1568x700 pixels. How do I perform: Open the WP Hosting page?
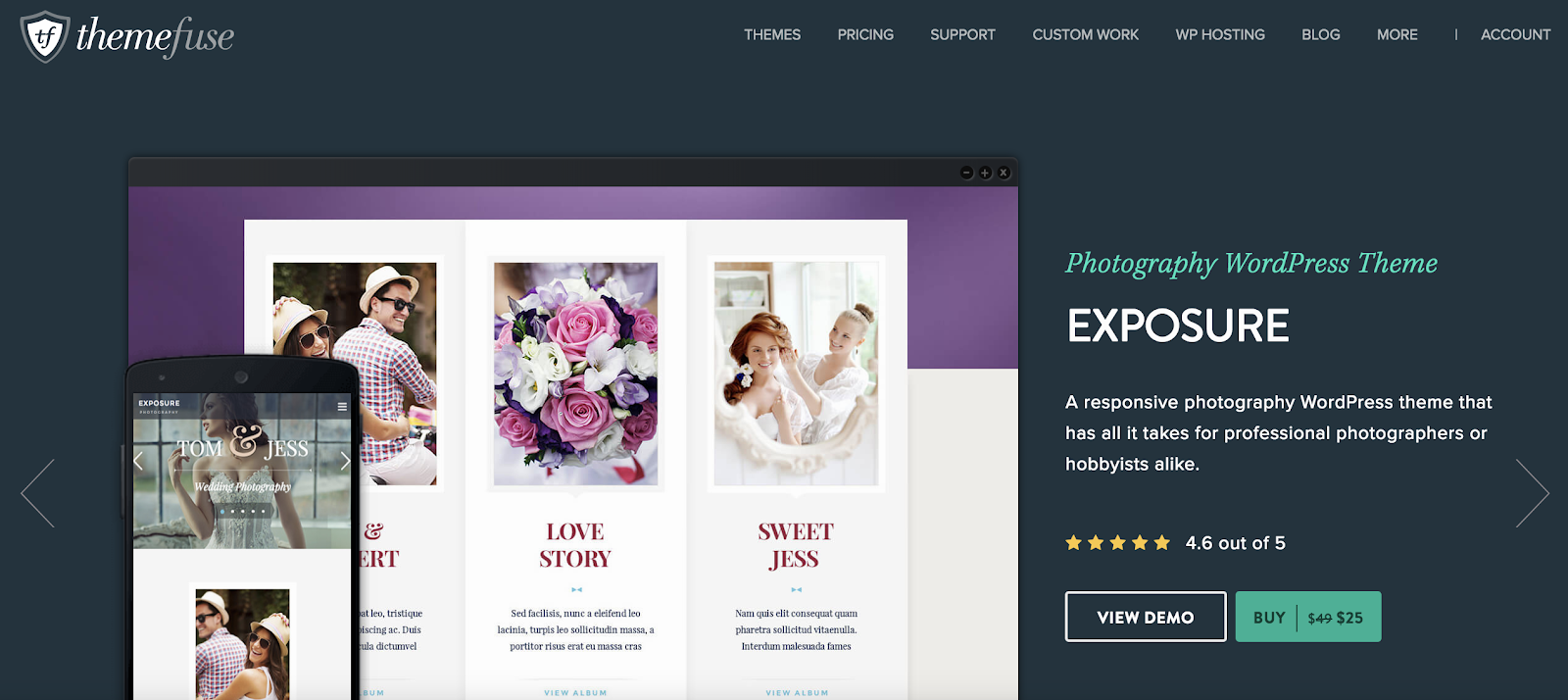(x=1220, y=34)
